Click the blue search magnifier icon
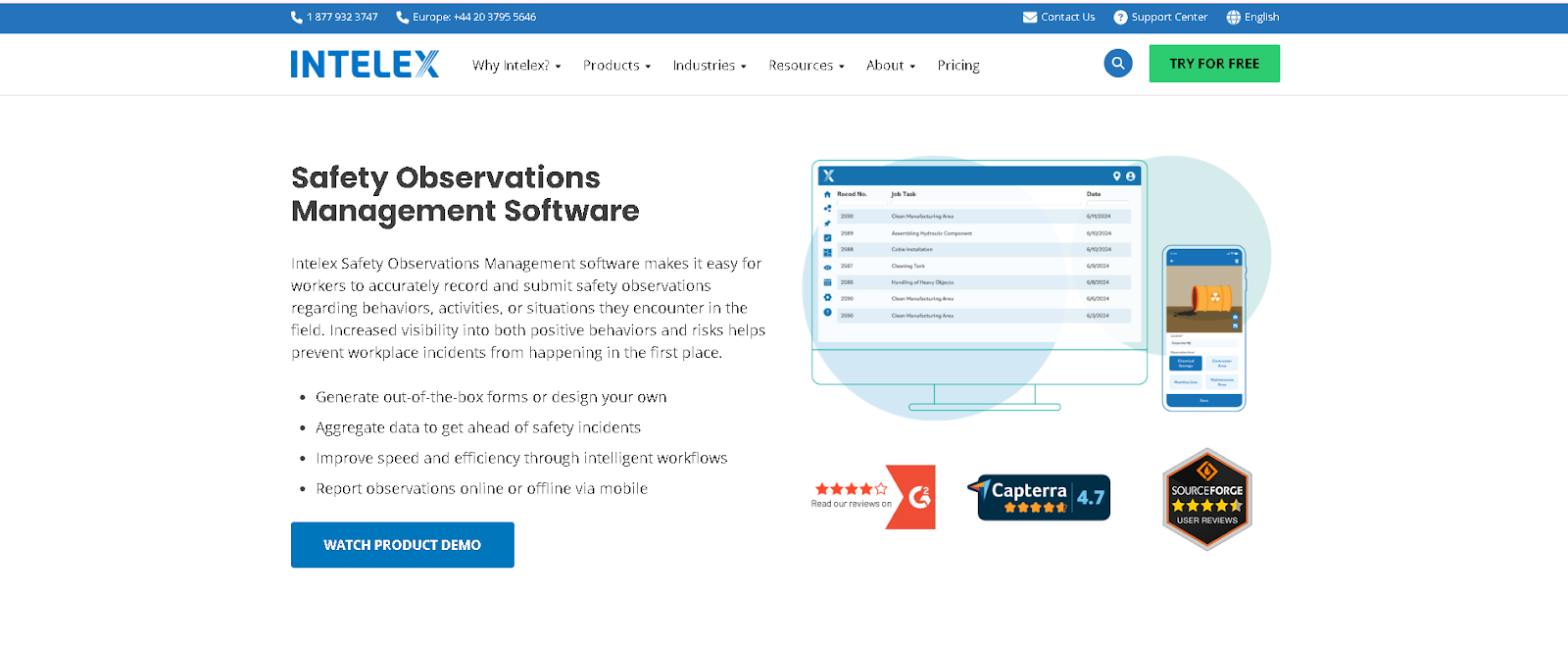This screenshot has width=1568, height=648. [1118, 63]
